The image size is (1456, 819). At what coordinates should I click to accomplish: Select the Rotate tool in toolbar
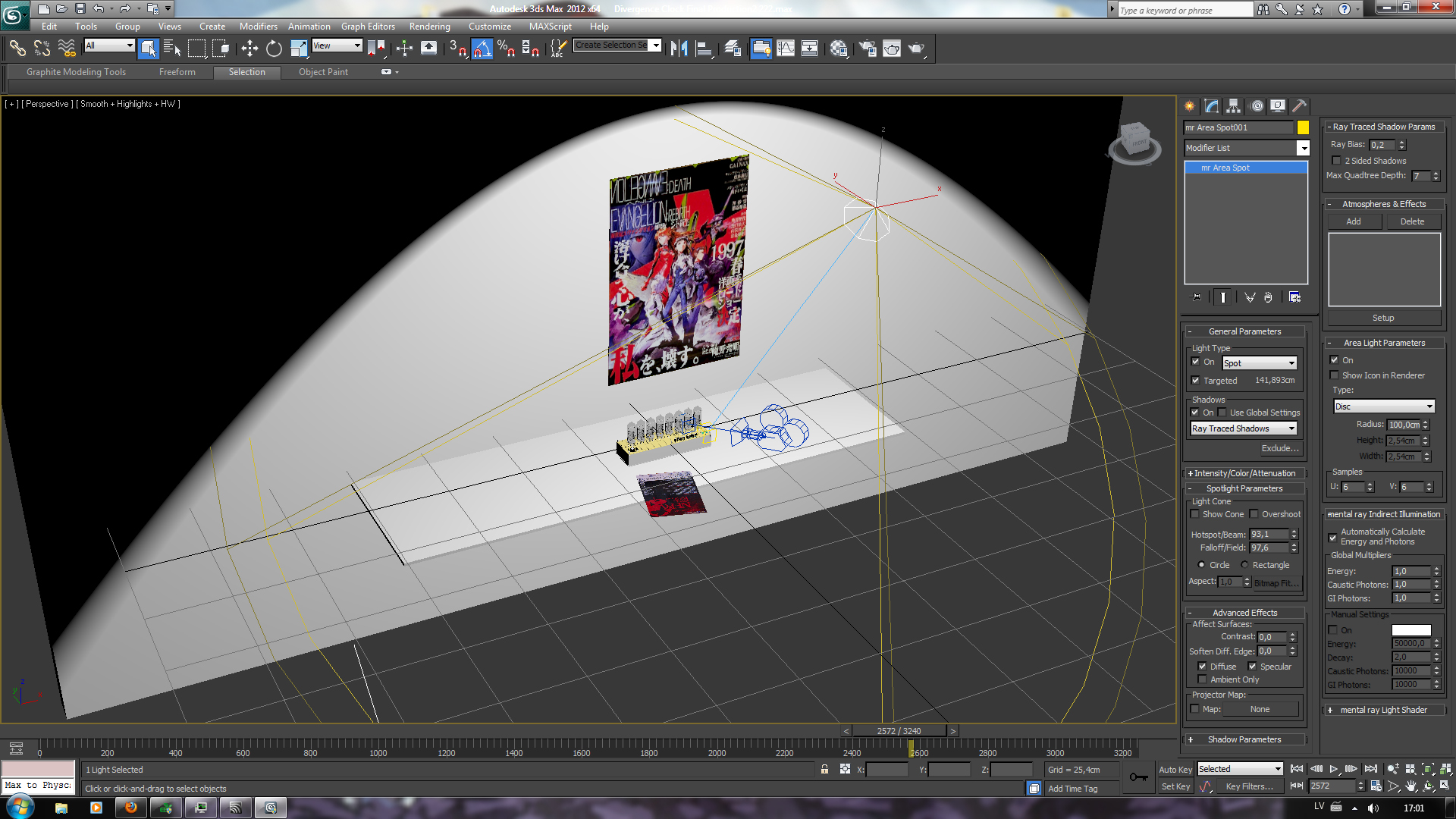(x=274, y=49)
